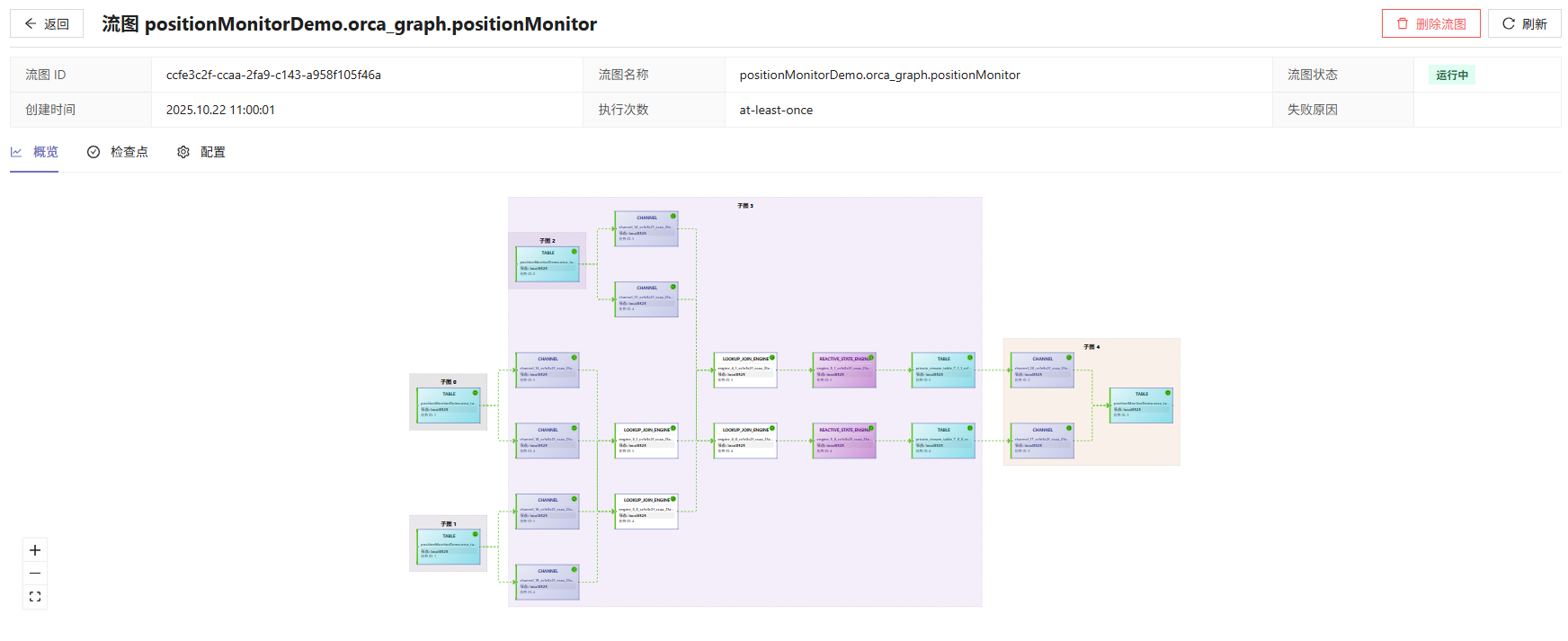
Task: Click green status dot on 子图 0 TABLE node
Action: click(x=476, y=393)
